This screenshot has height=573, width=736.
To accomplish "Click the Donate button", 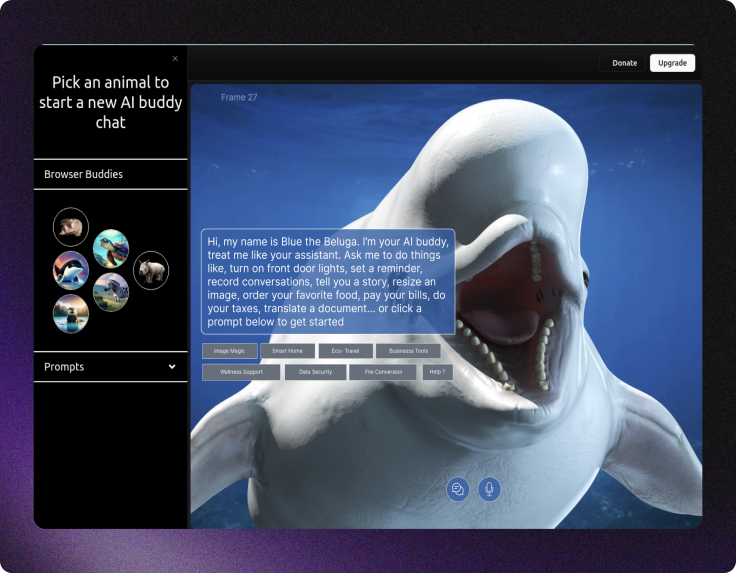I will coord(624,63).
